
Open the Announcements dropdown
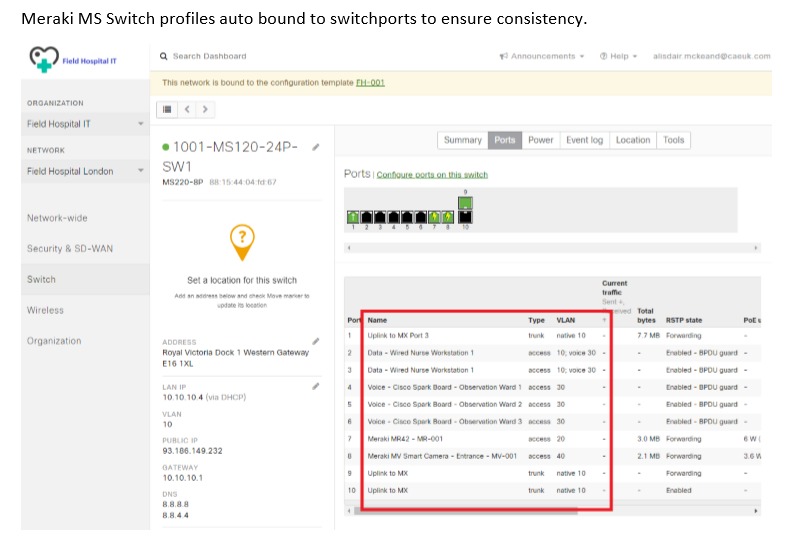tap(542, 56)
